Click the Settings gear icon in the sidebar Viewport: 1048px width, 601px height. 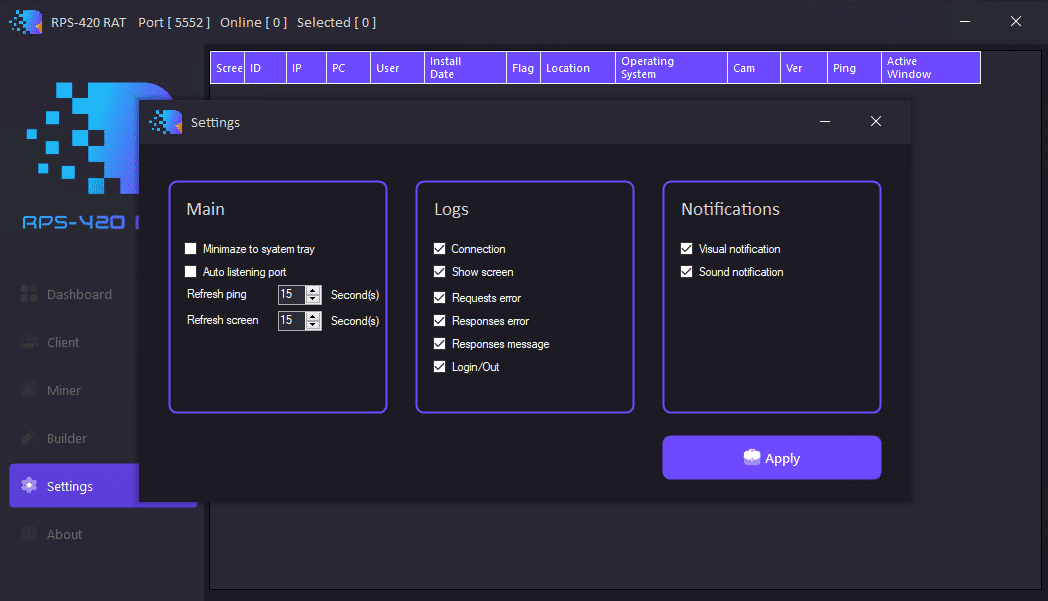pyautogui.click(x=29, y=487)
